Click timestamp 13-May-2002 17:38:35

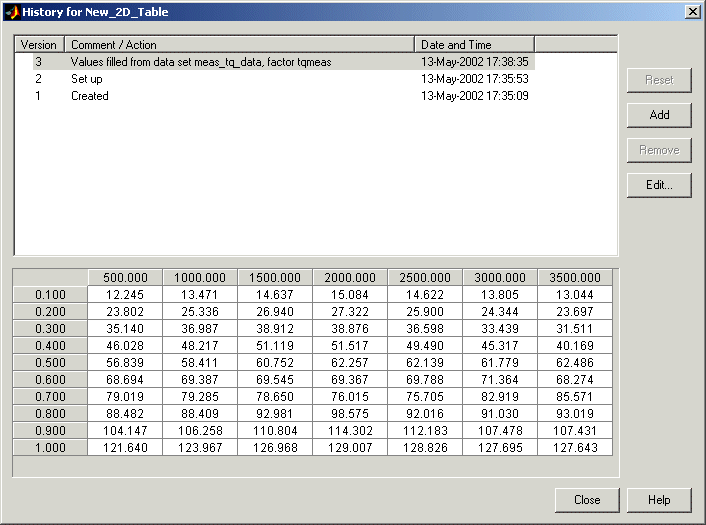point(475,62)
